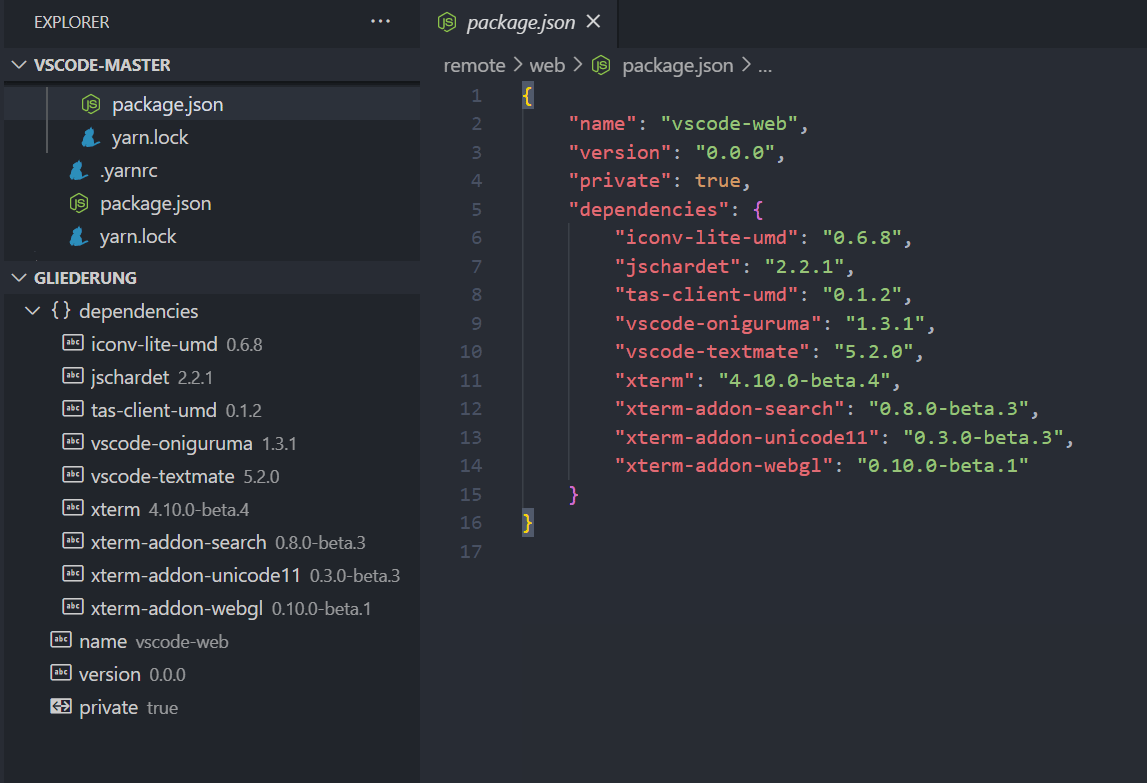Click the boolean icon next to private in outline
Screen dimensions: 1147x783
pyautogui.click(x=62, y=707)
